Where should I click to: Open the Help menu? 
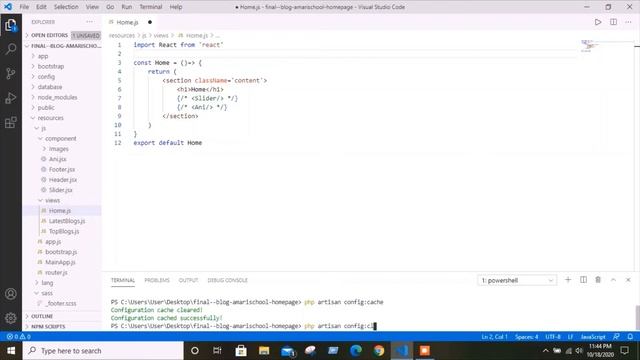click(176, 7)
